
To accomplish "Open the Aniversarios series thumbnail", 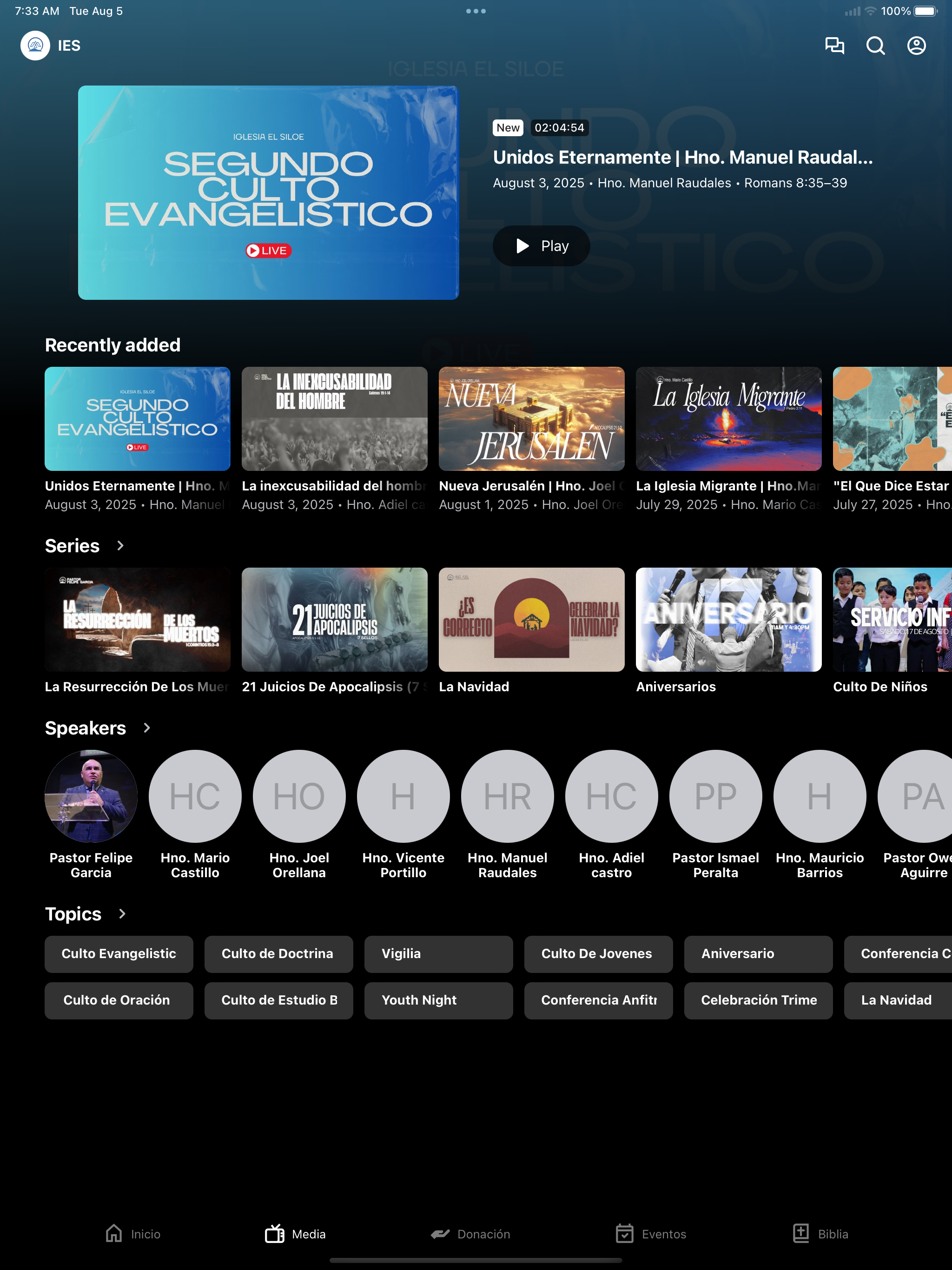I will [728, 620].
